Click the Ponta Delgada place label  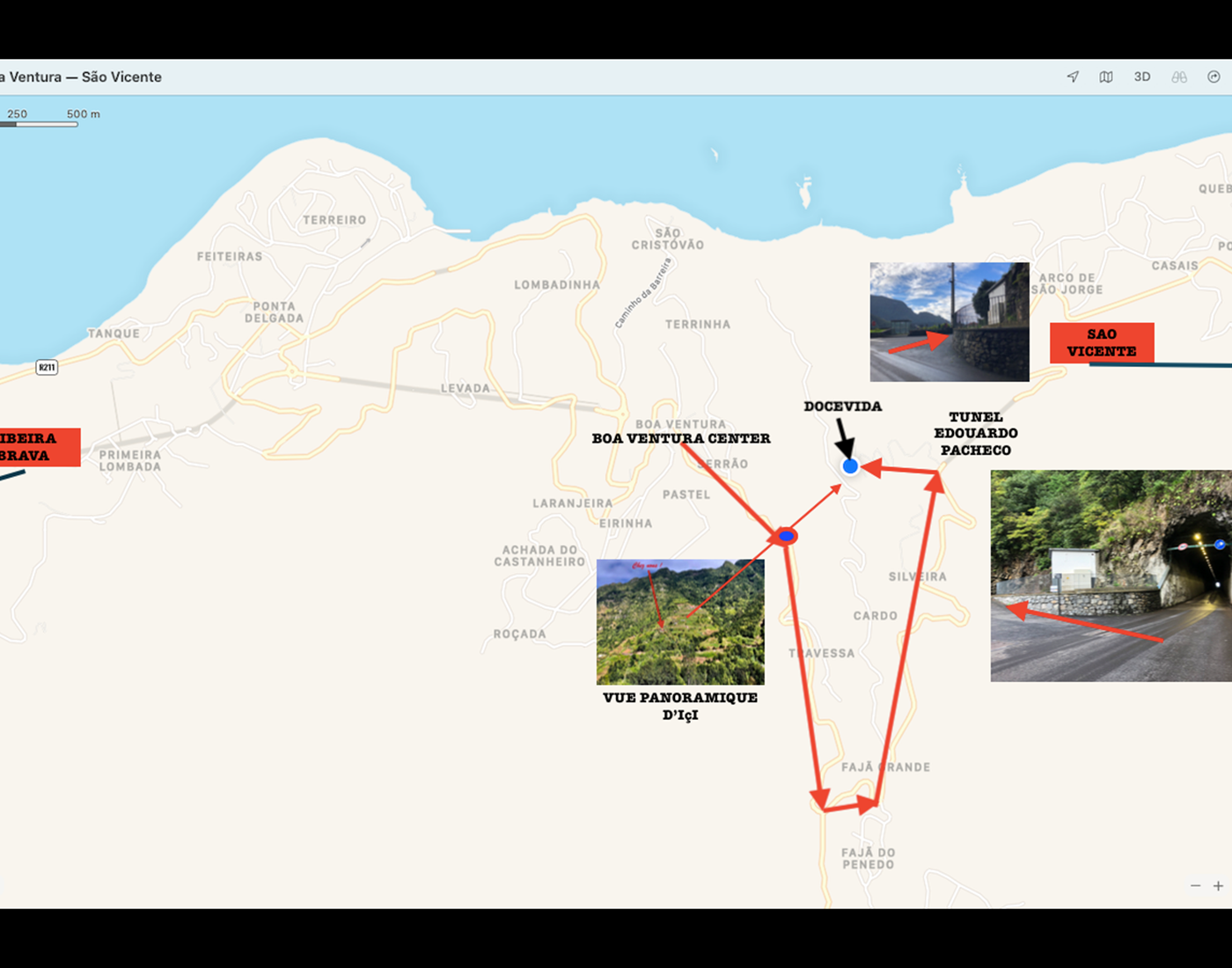coord(275,312)
